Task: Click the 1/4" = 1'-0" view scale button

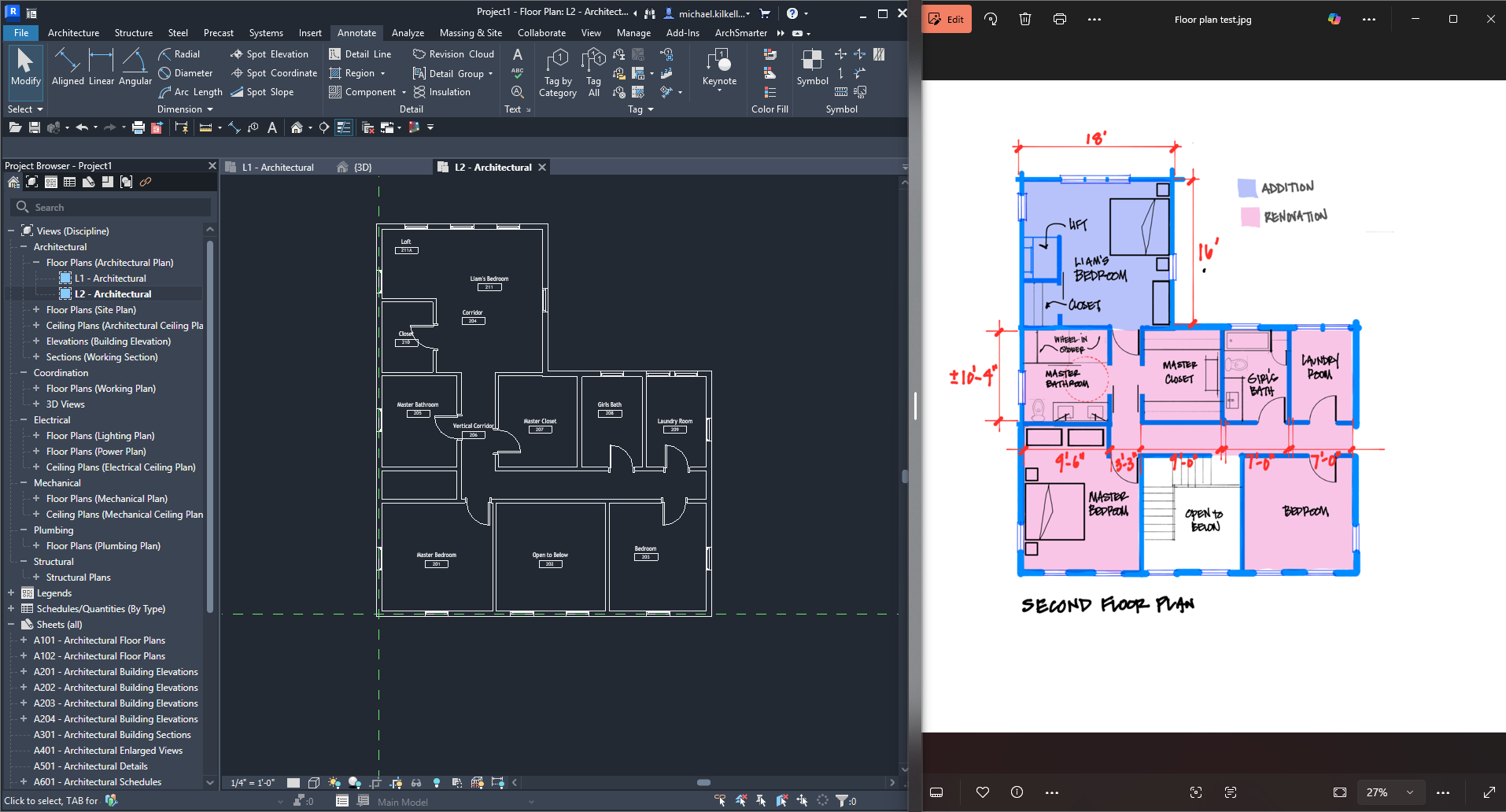Action: click(253, 783)
